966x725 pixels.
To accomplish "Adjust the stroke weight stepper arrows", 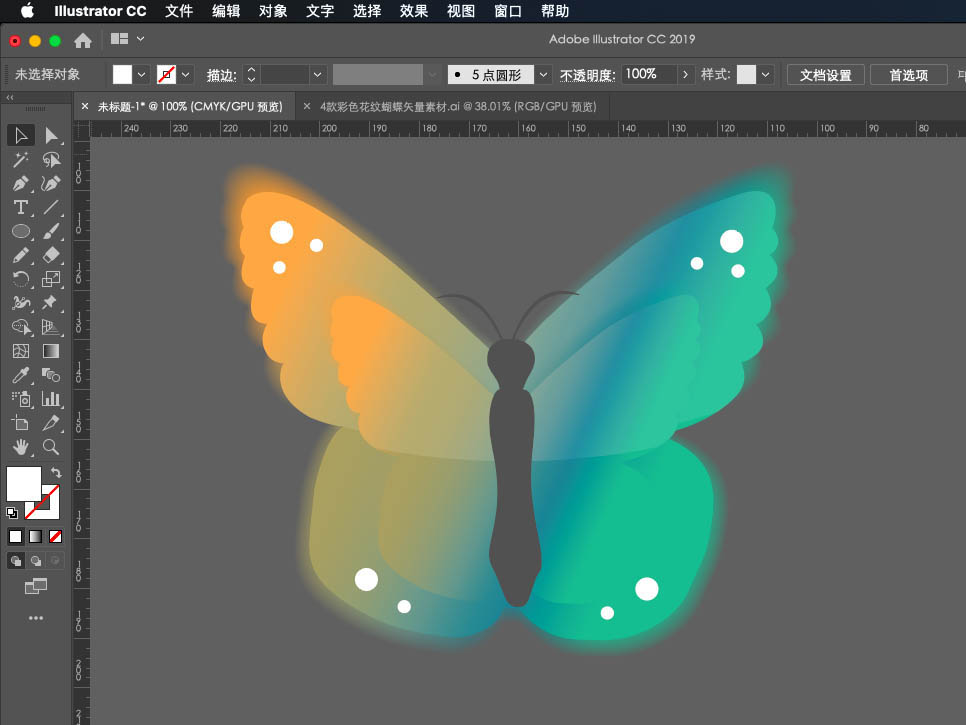I will [x=251, y=75].
